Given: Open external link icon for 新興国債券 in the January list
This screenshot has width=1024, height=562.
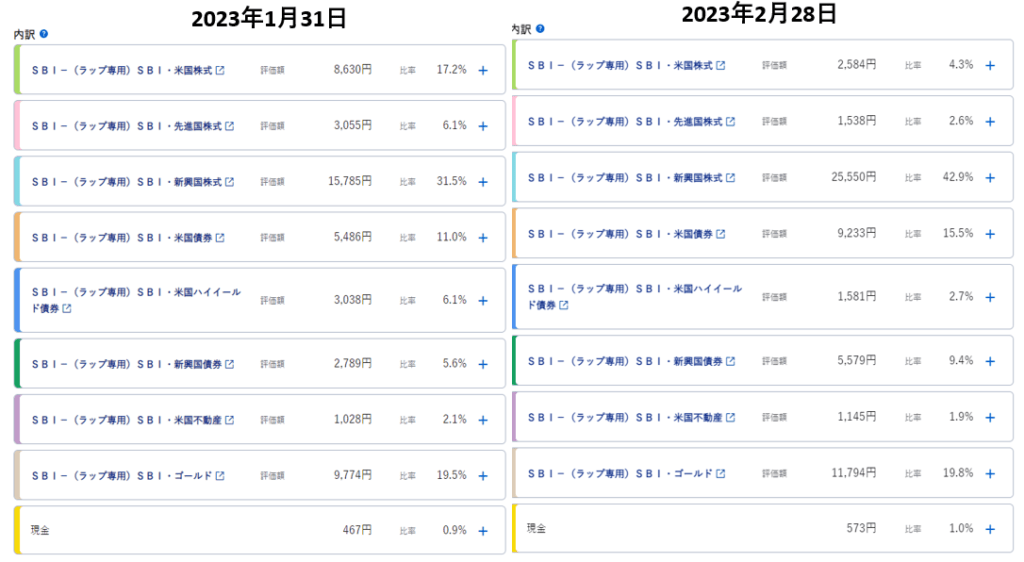Looking at the screenshot, I should 230,364.
